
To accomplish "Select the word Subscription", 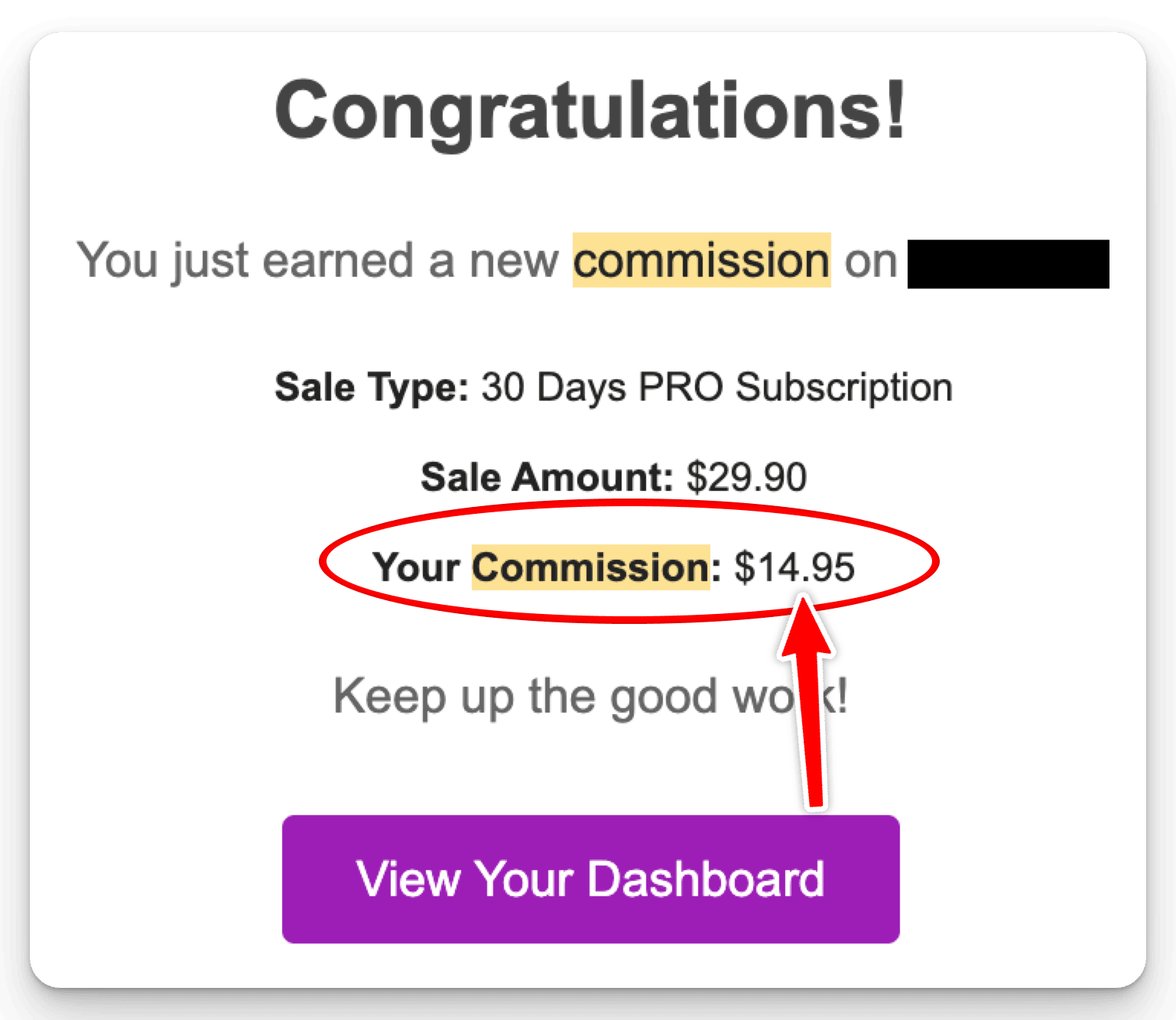I will [x=844, y=387].
